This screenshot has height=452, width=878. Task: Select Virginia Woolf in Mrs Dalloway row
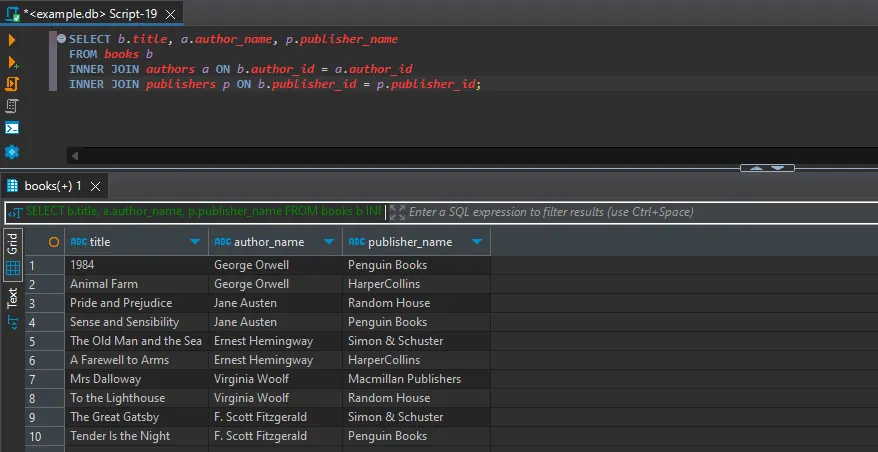click(x=275, y=379)
